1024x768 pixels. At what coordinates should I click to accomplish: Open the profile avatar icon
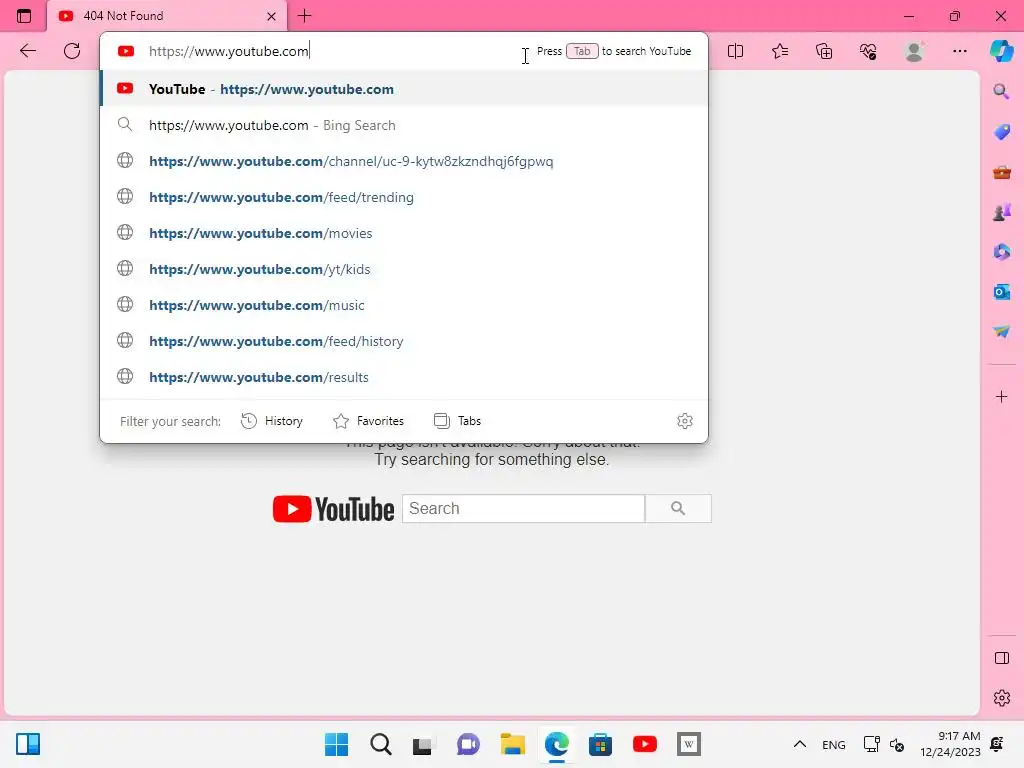point(914,51)
